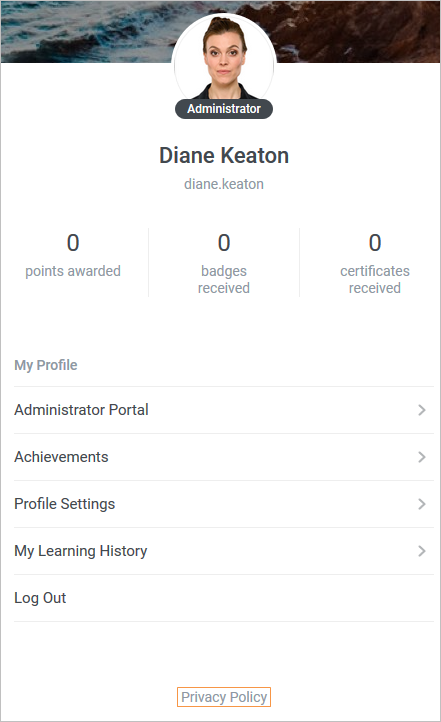Viewport: 441px width, 722px height.
Task: Click the points awarded counter
Action: [x=73, y=256]
